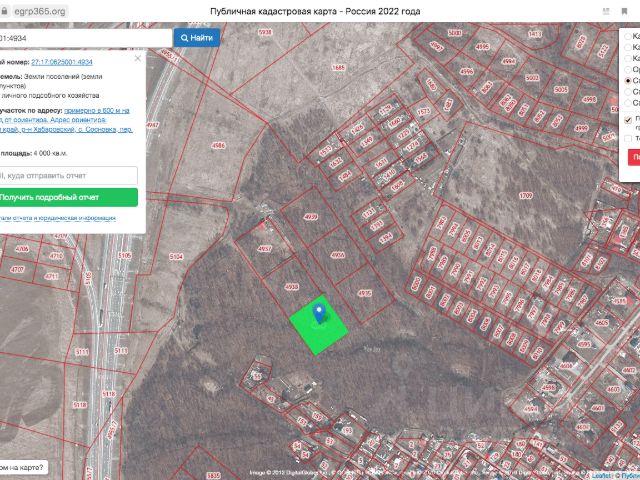Select parcel labeled 5000

click(454, 33)
